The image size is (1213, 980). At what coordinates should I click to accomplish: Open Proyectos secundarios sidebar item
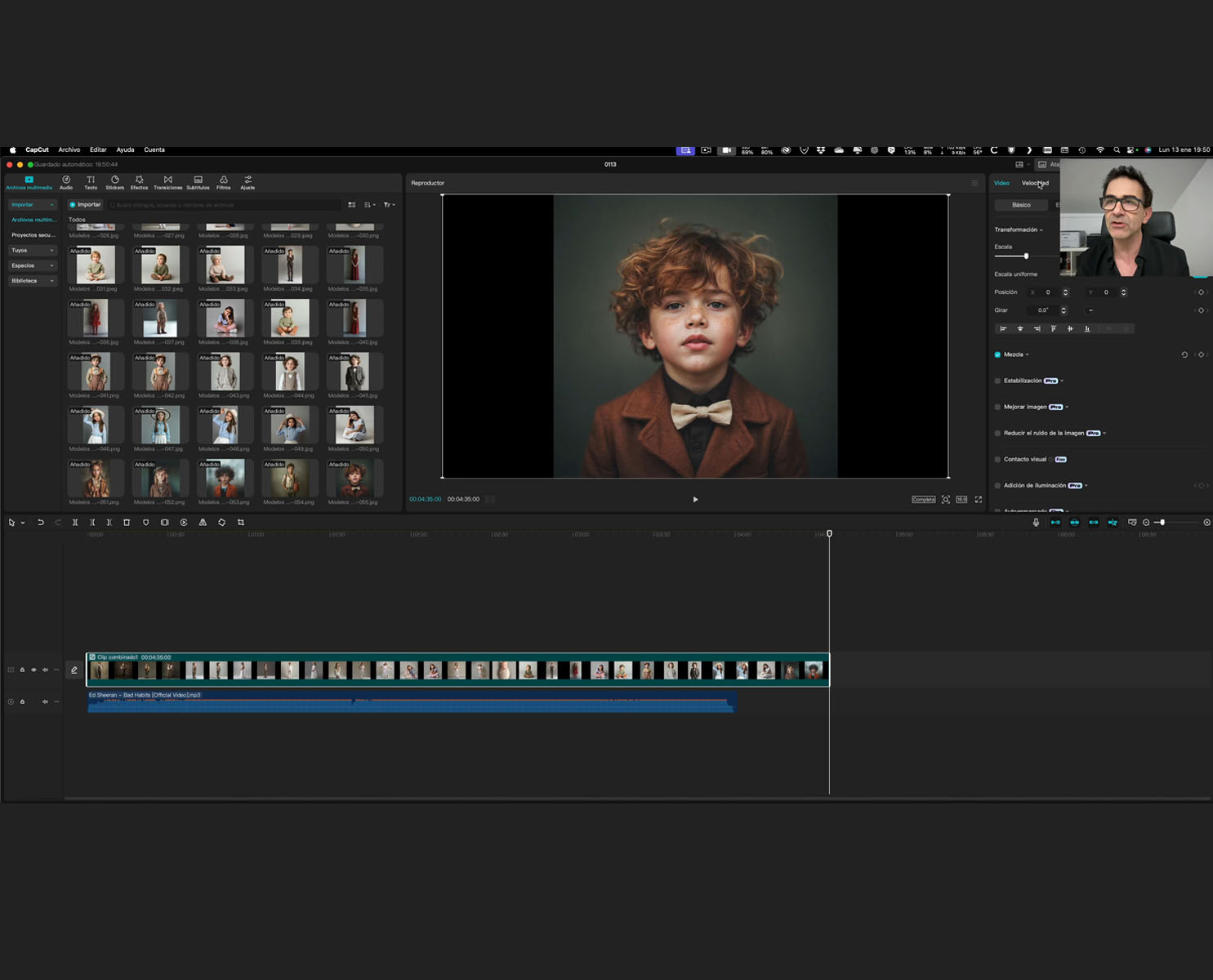pos(33,235)
